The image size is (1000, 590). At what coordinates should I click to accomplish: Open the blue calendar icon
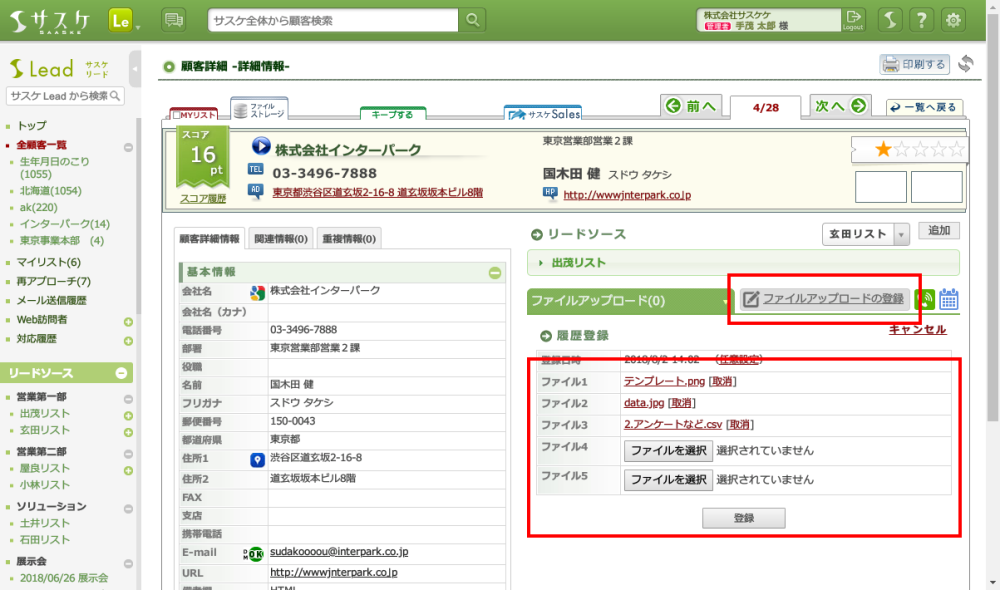[x=949, y=299]
